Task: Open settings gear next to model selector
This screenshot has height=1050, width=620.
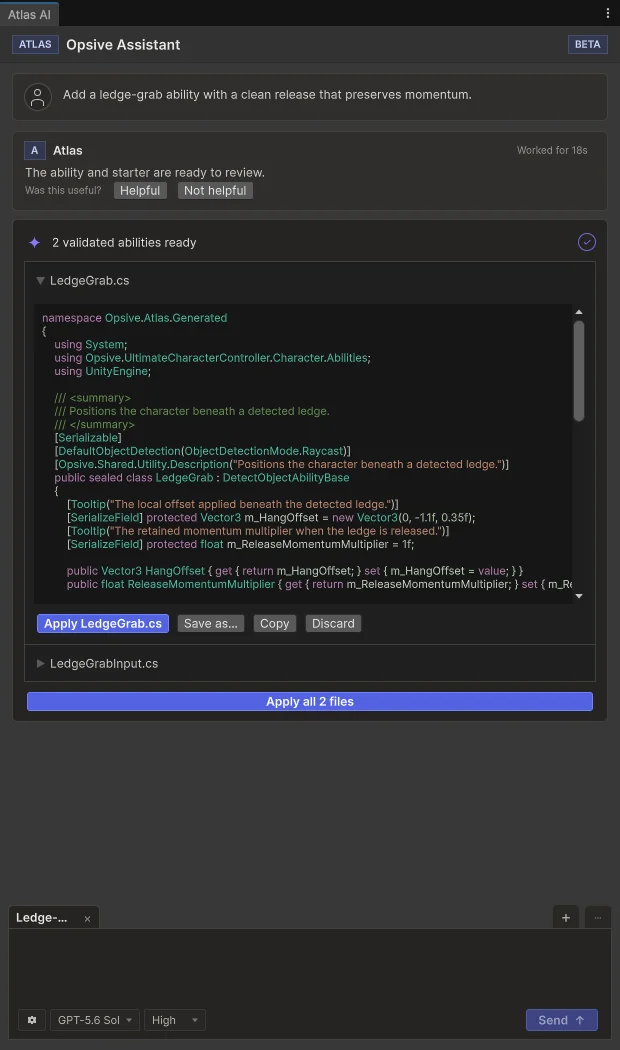Action: (x=31, y=1020)
